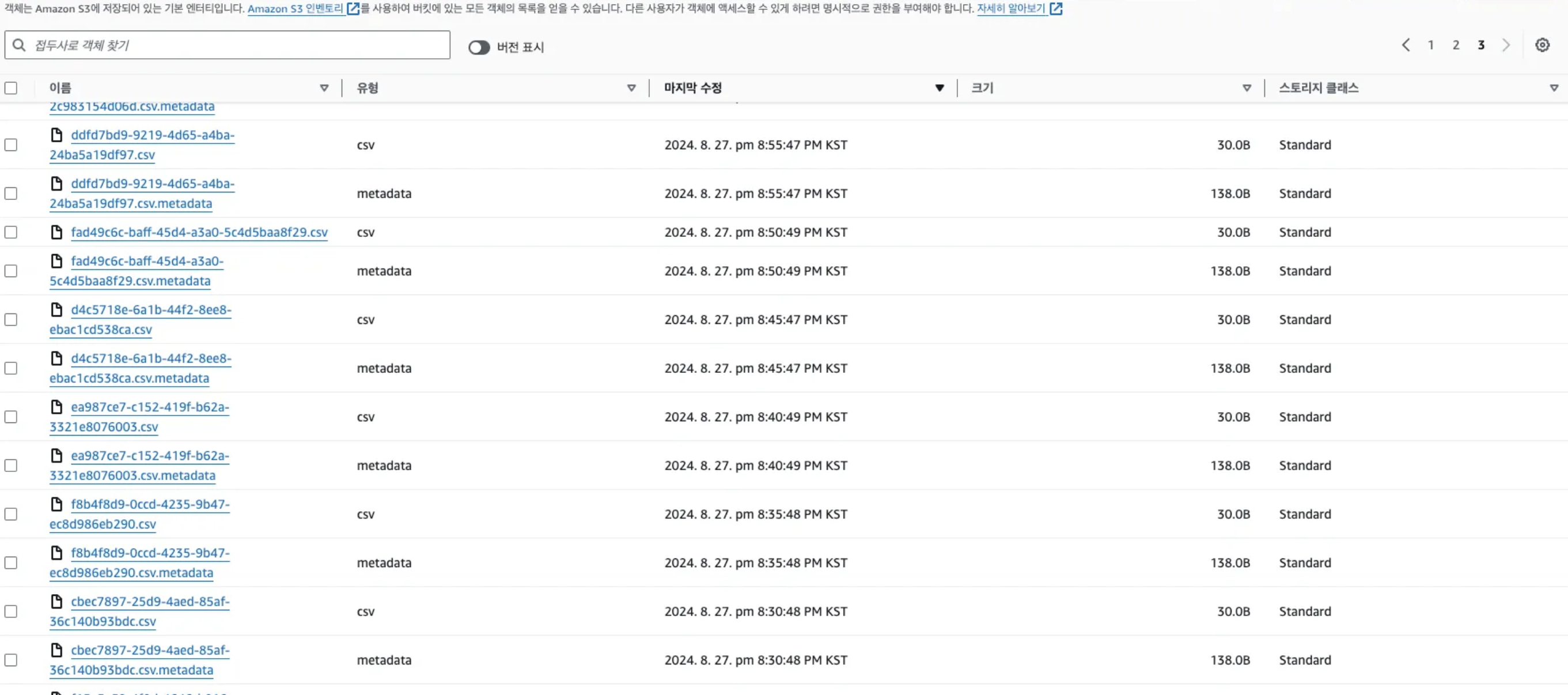Image resolution: width=1568 pixels, height=695 pixels.
Task: Open ddfd7bd9 24ba5a19df97.csv.metadata object
Action: click(x=142, y=194)
